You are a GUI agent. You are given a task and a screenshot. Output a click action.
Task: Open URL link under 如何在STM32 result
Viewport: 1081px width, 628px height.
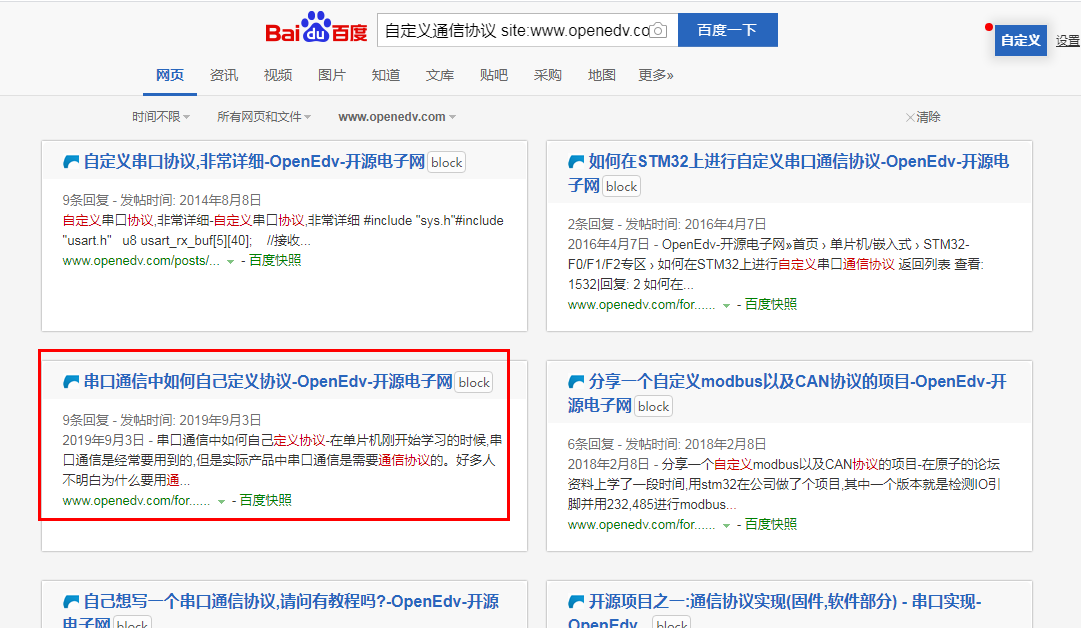(x=641, y=305)
